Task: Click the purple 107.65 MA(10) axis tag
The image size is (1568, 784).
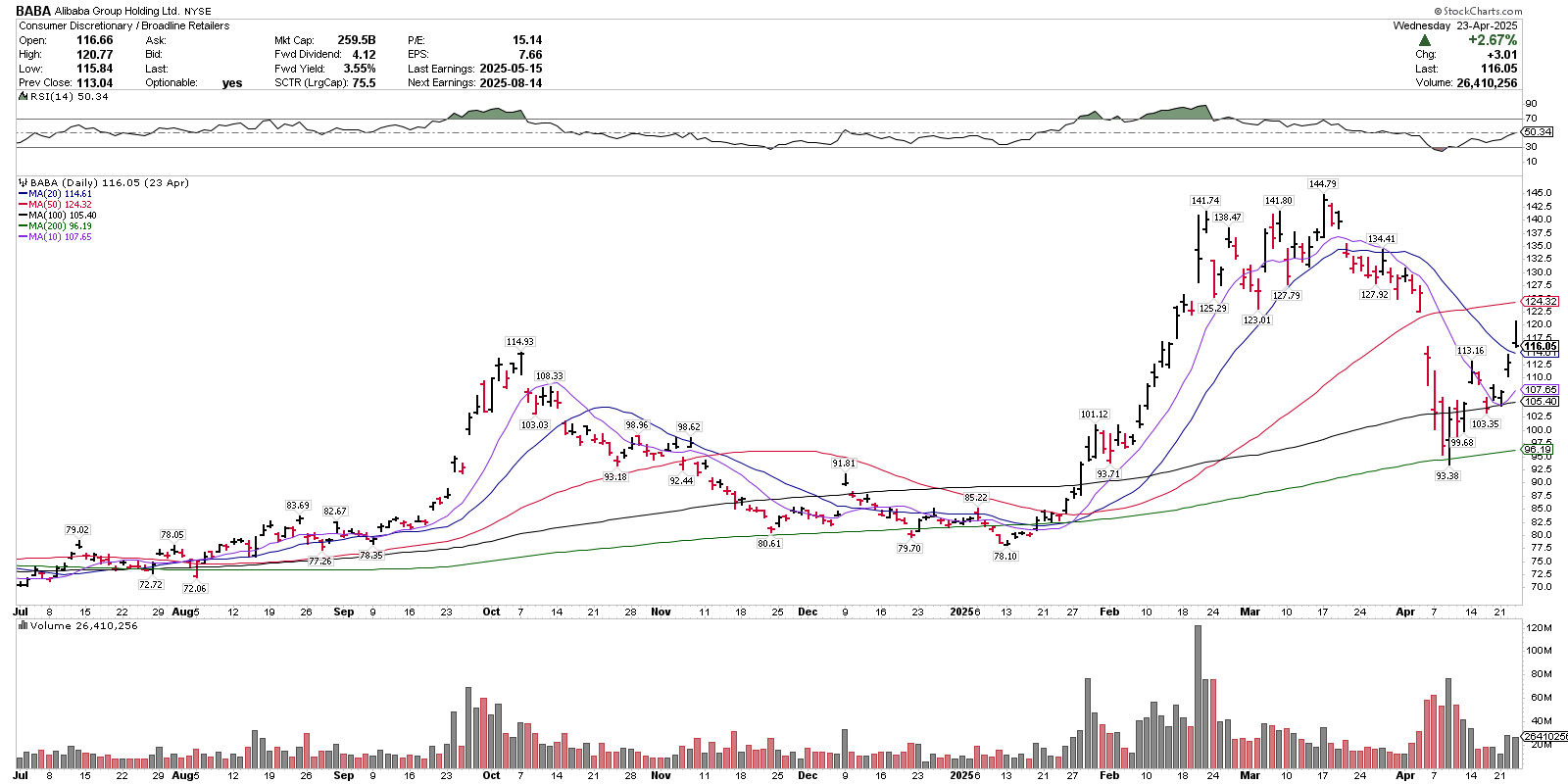Action: click(1540, 390)
